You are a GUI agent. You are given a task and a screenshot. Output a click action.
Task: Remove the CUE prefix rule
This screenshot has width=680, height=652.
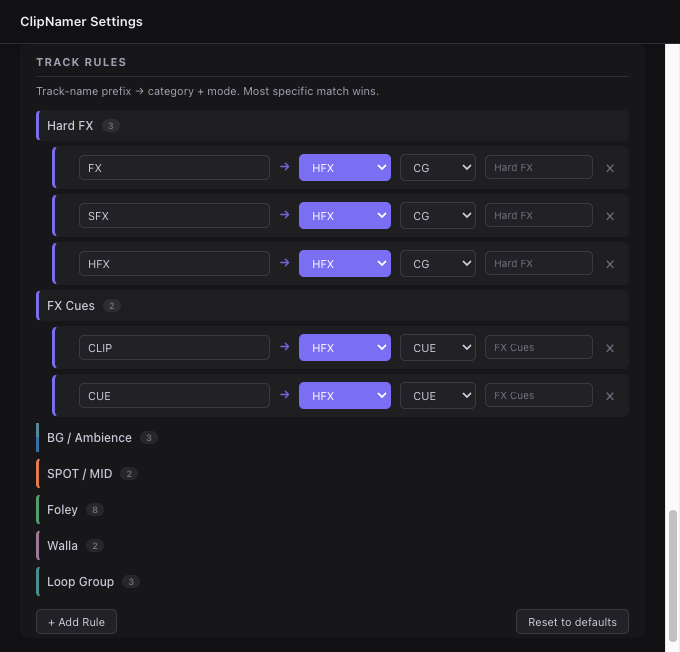pyautogui.click(x=610, y=396)
